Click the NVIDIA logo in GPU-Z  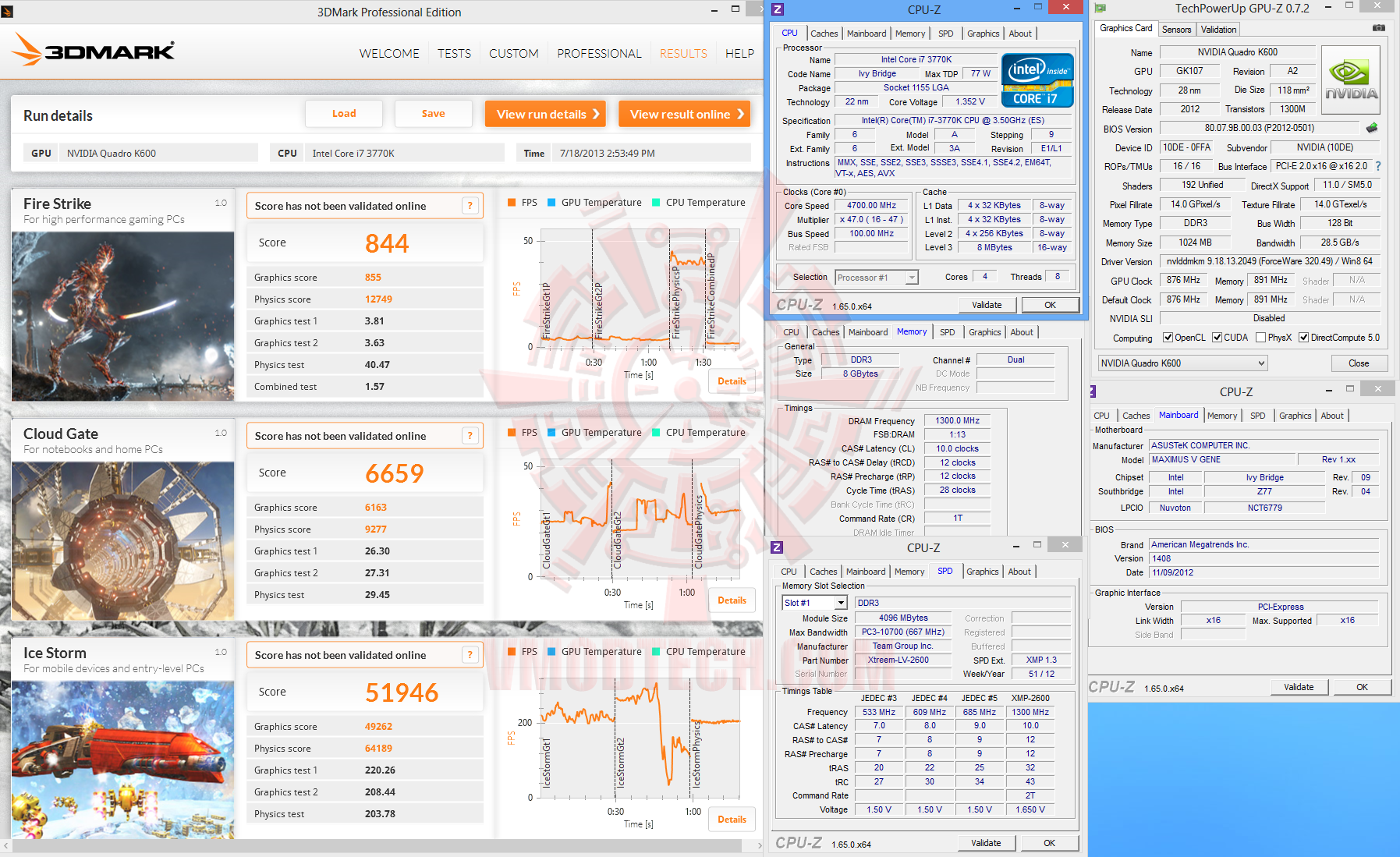(x=1352, y=80)
